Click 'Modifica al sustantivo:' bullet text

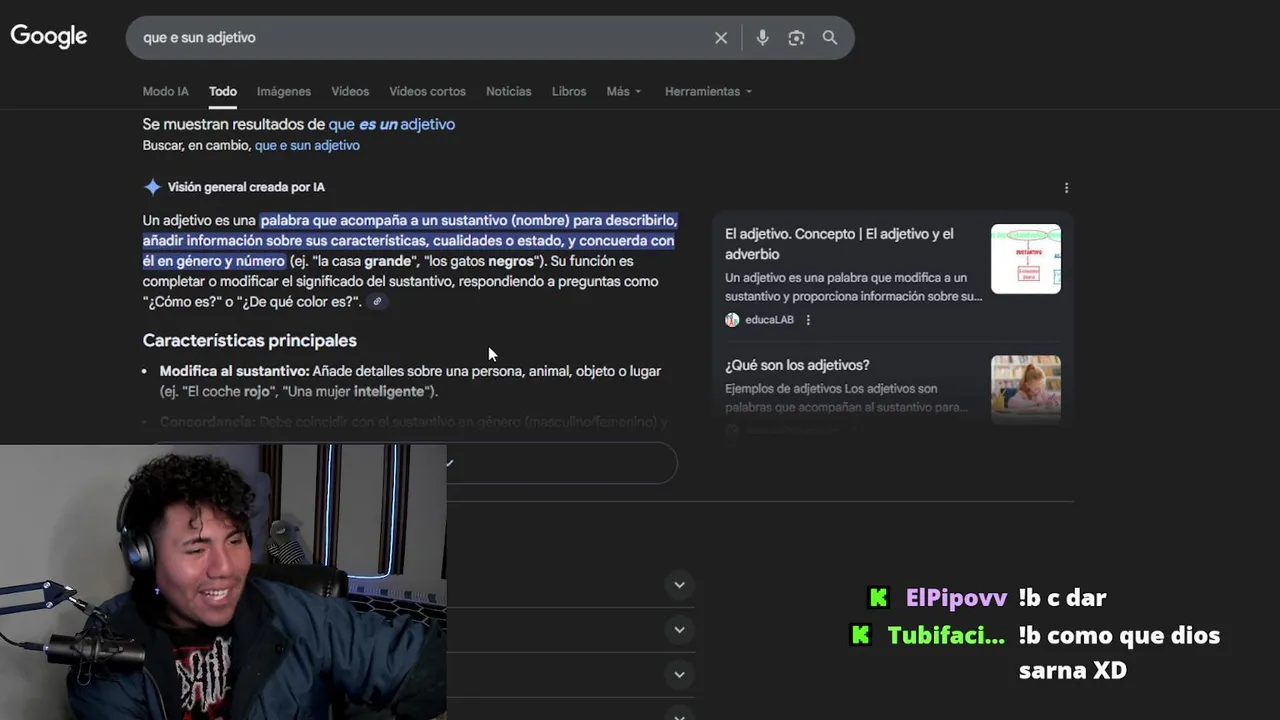pos(234,371)
